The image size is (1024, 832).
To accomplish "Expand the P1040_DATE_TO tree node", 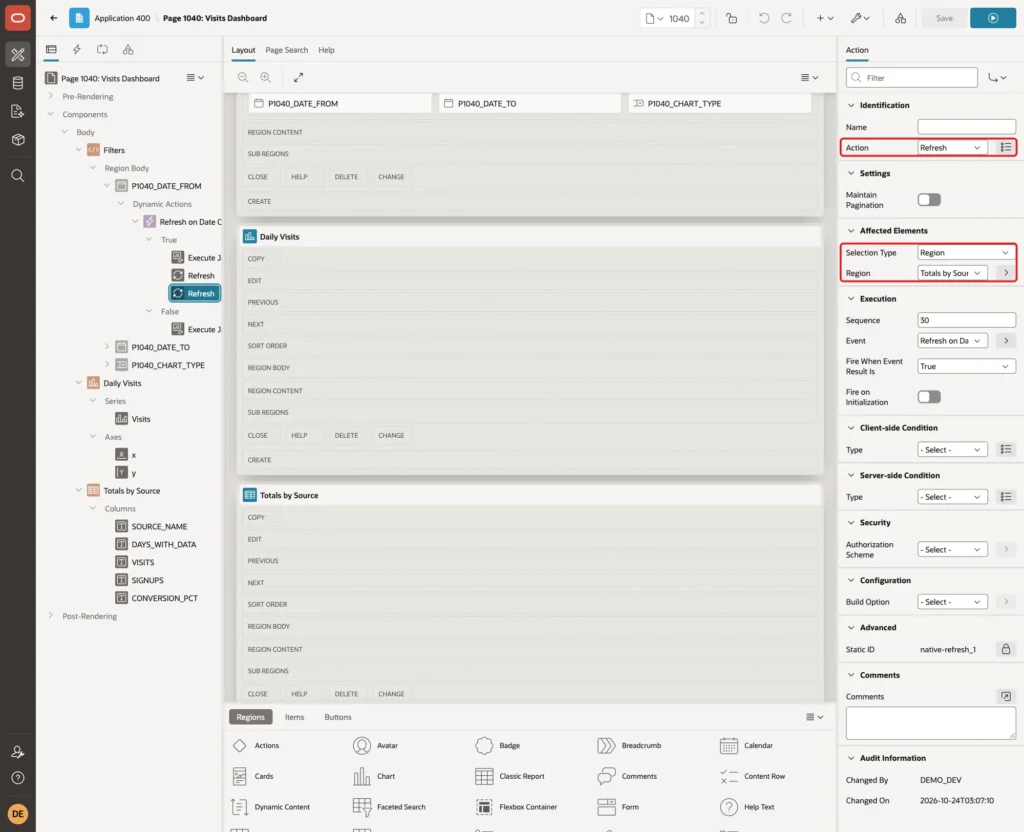I will click(106, 347).
